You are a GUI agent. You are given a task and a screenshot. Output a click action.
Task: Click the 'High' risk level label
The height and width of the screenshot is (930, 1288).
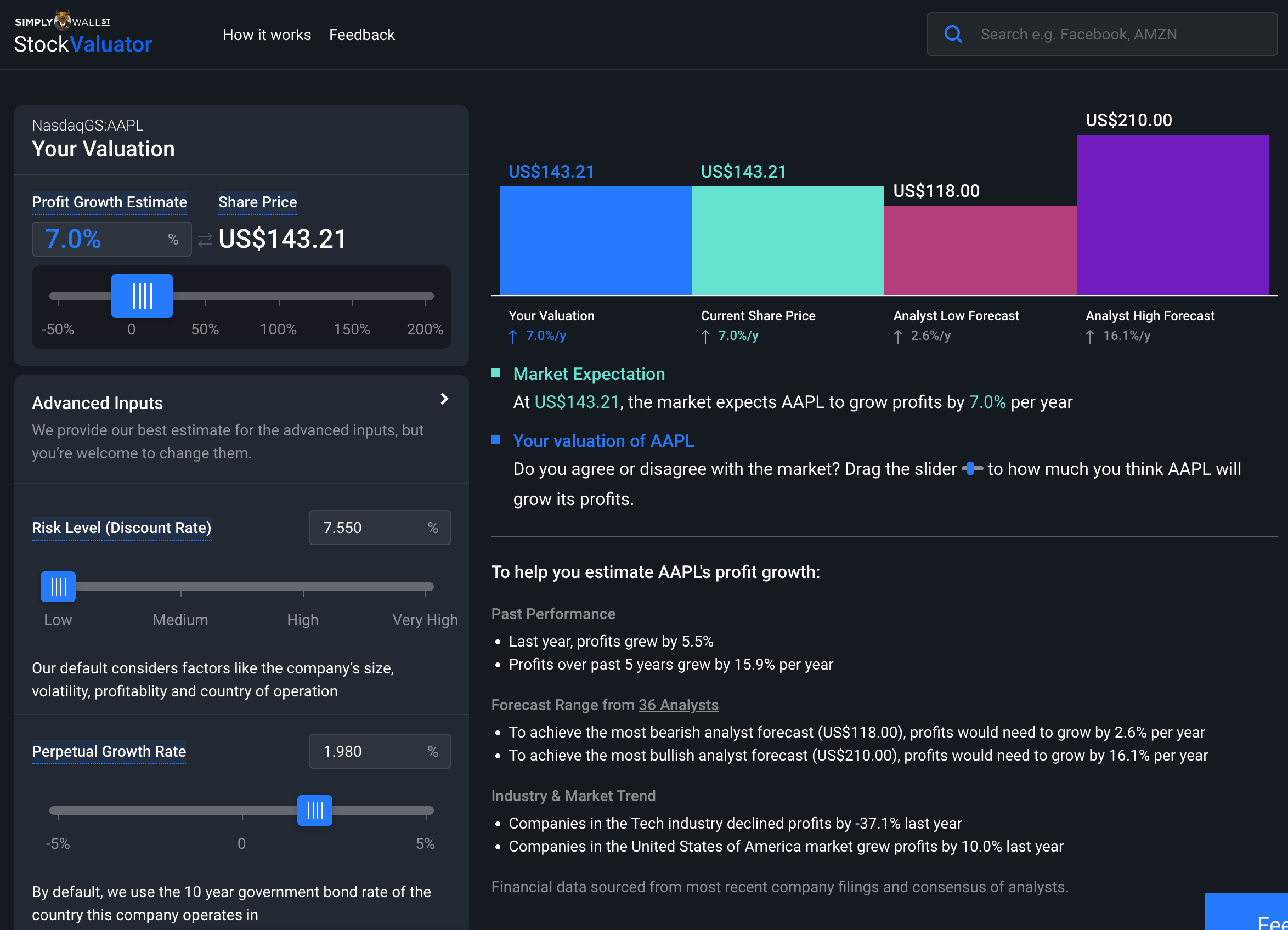pos(303,620)
